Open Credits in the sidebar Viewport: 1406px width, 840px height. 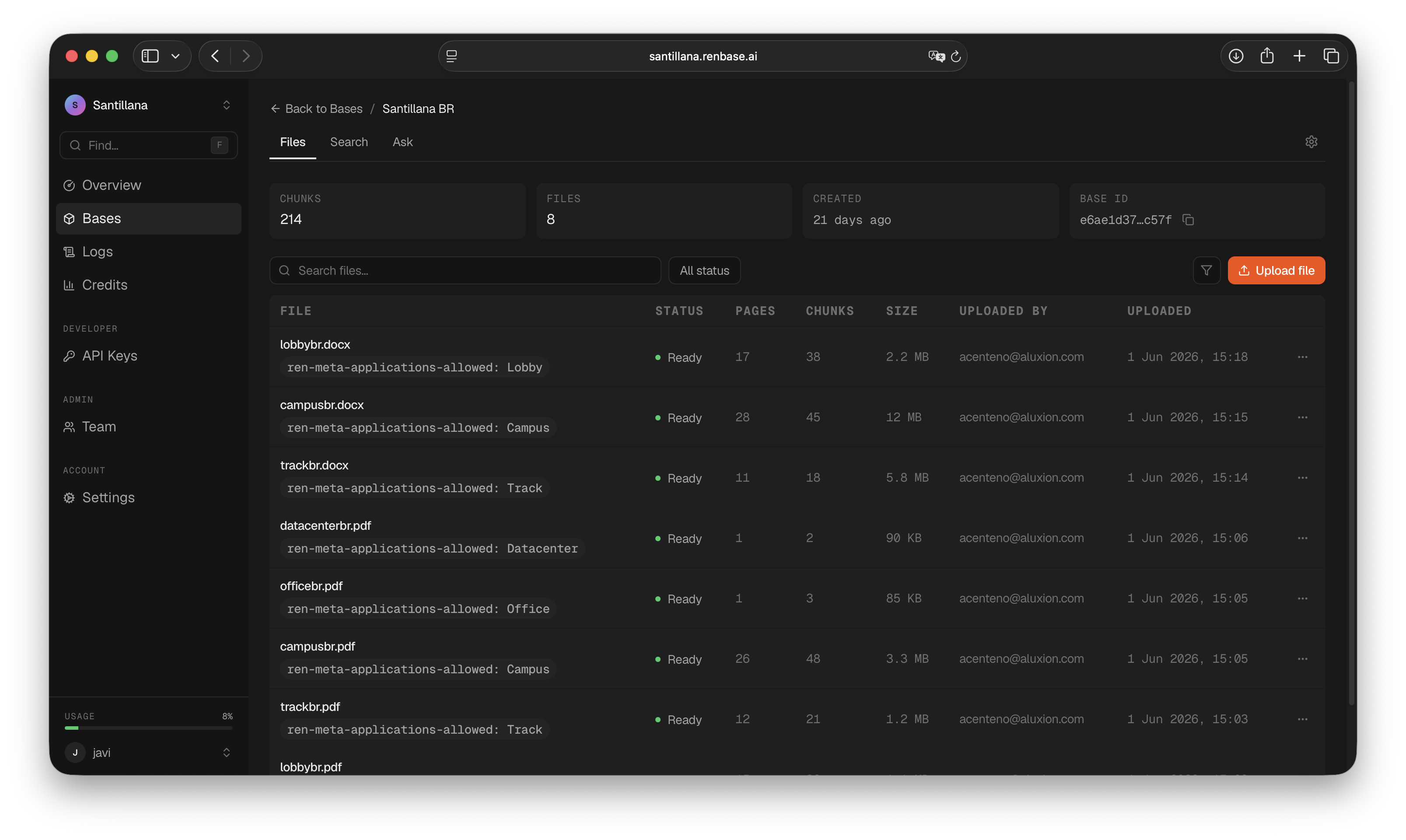[x=148, y=285]
